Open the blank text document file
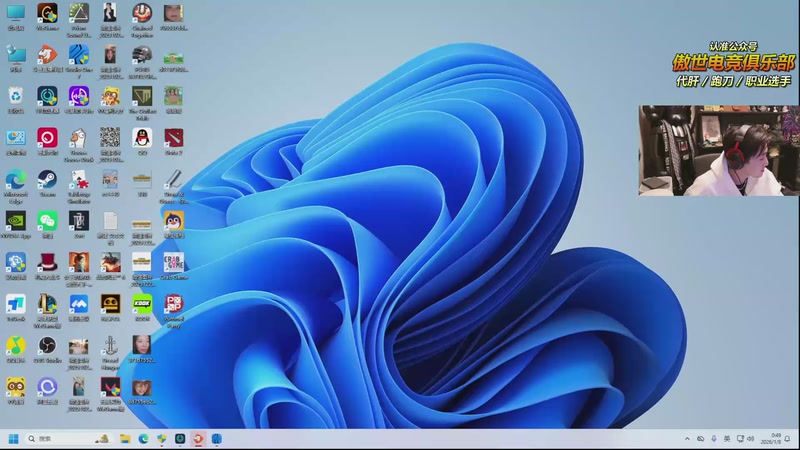This screenshot has width=800, height=450. (x=110, y=221)
